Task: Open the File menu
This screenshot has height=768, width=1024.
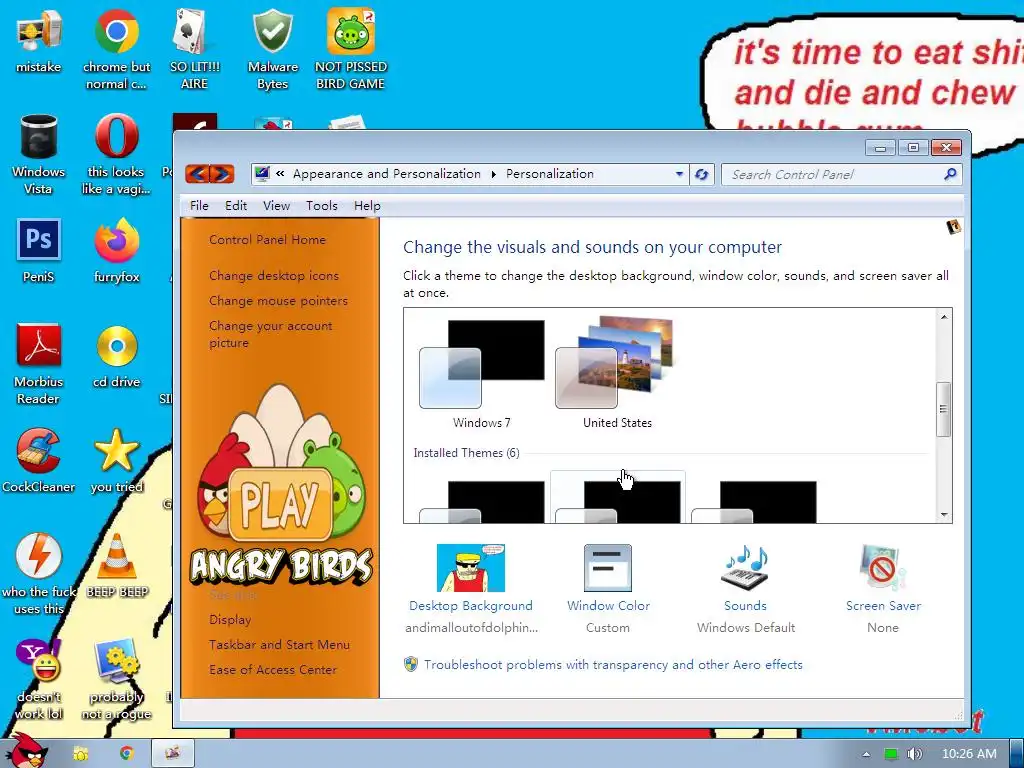Action: pos(199,206)
